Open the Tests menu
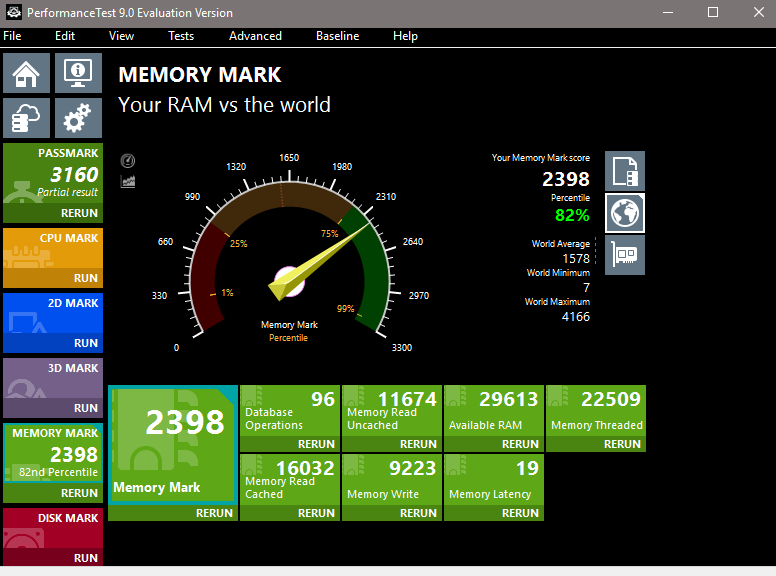 181,36
